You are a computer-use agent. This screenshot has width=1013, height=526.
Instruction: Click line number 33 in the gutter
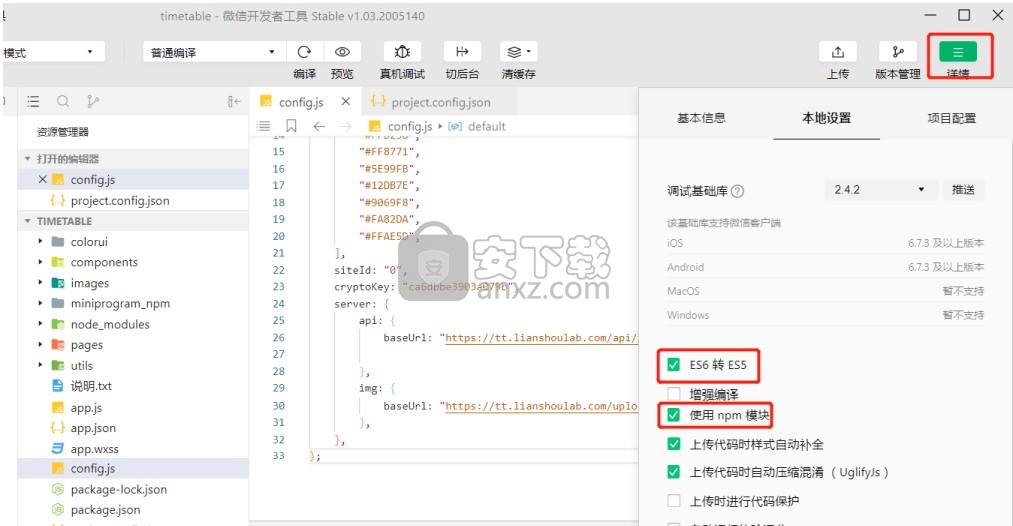[278, 456]
